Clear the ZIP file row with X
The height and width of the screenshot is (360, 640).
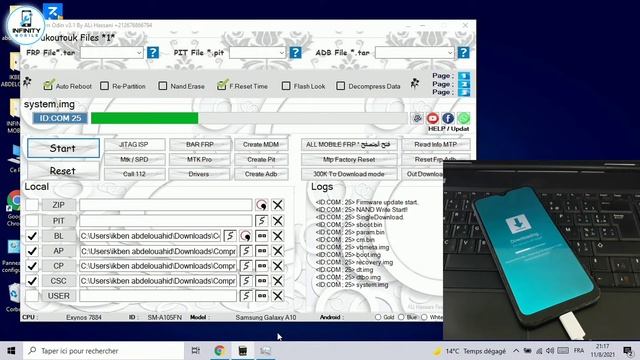coord(278,205)
